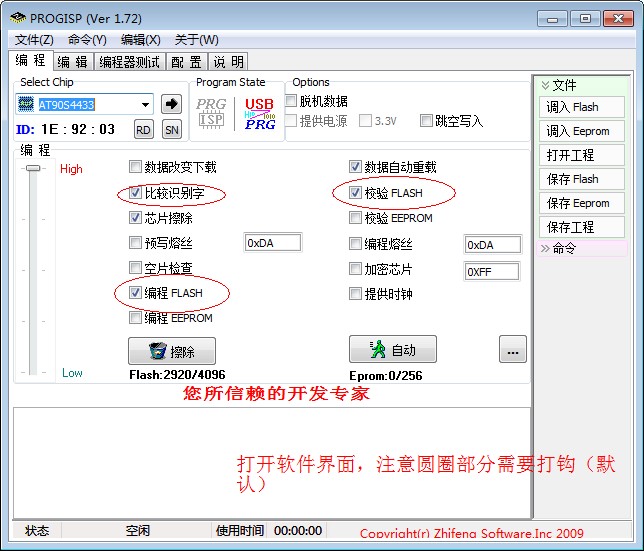
Task: Switch to the 编 辑 tab
Action: tap(73, 62)
